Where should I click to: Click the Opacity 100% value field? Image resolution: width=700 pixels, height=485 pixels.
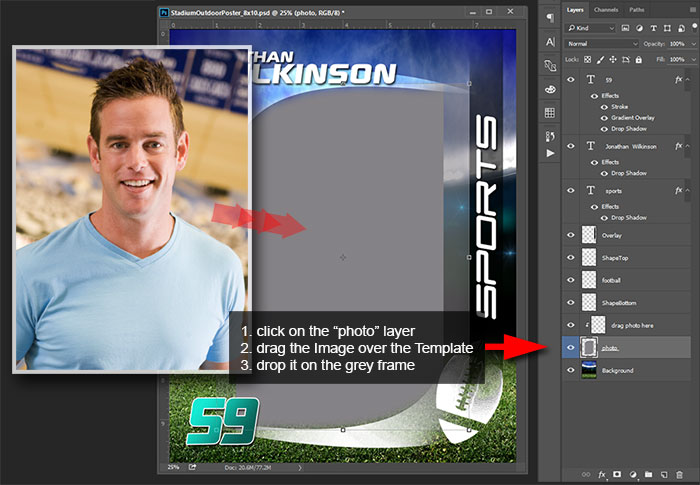pyautogui.click(x=679, y=44)
